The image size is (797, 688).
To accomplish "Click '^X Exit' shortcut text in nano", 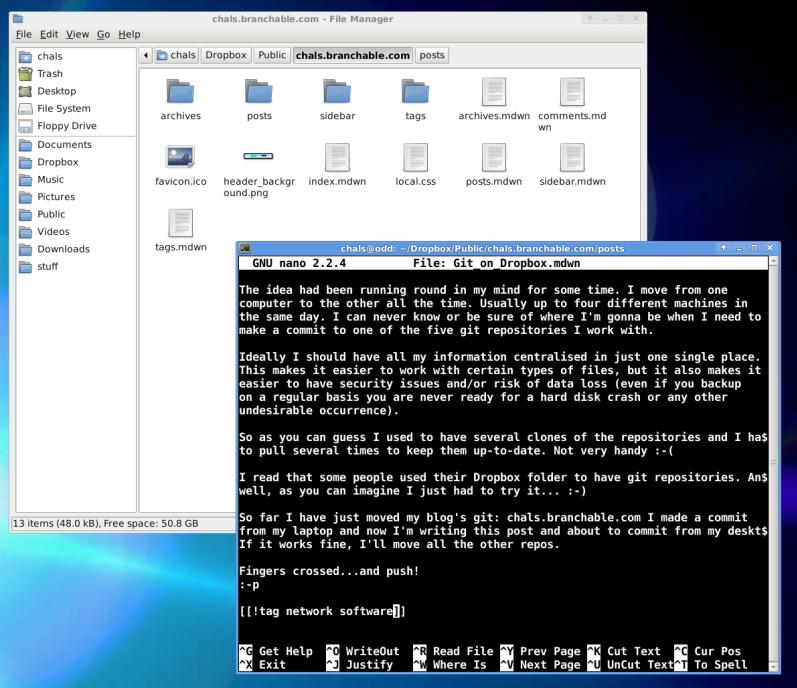I will coord(262,665).
